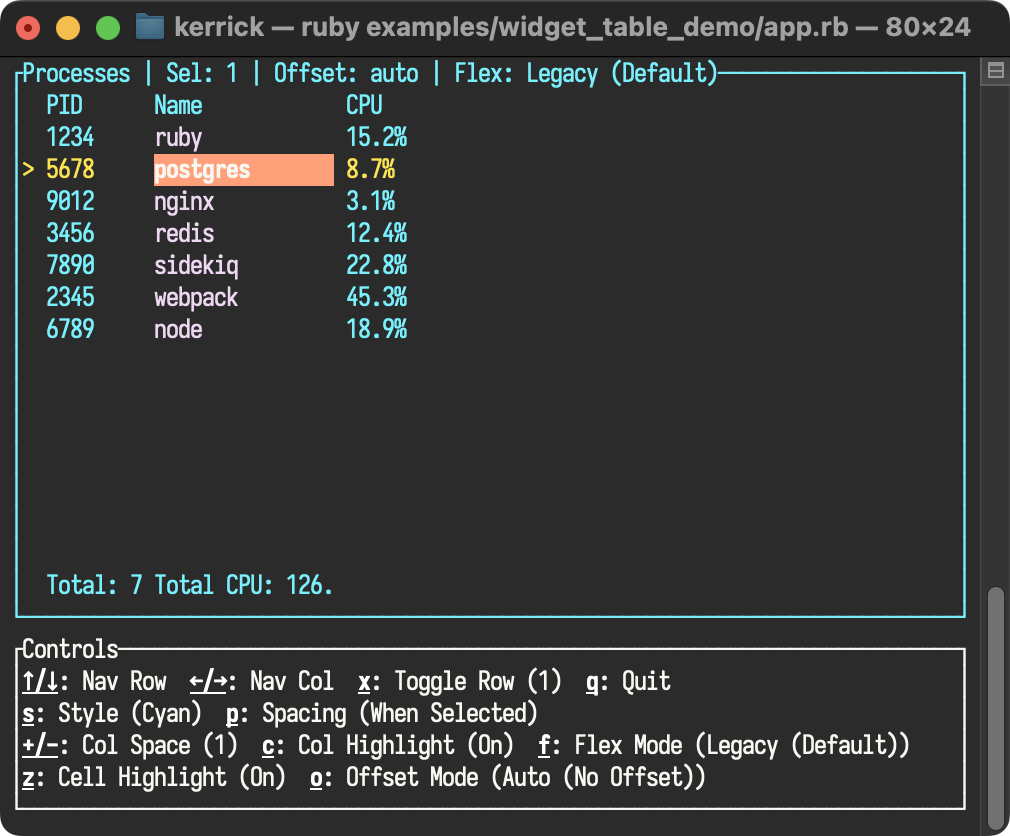Click the sidekiq process name
The width and height of the screenshot is (1010, 836).
(196, 266)
